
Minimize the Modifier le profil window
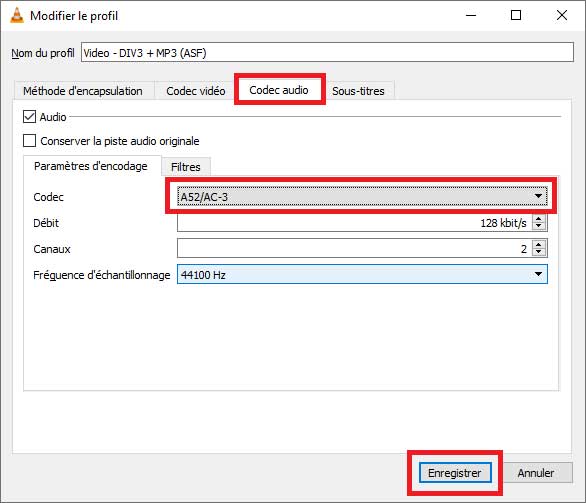pos(471,15)
